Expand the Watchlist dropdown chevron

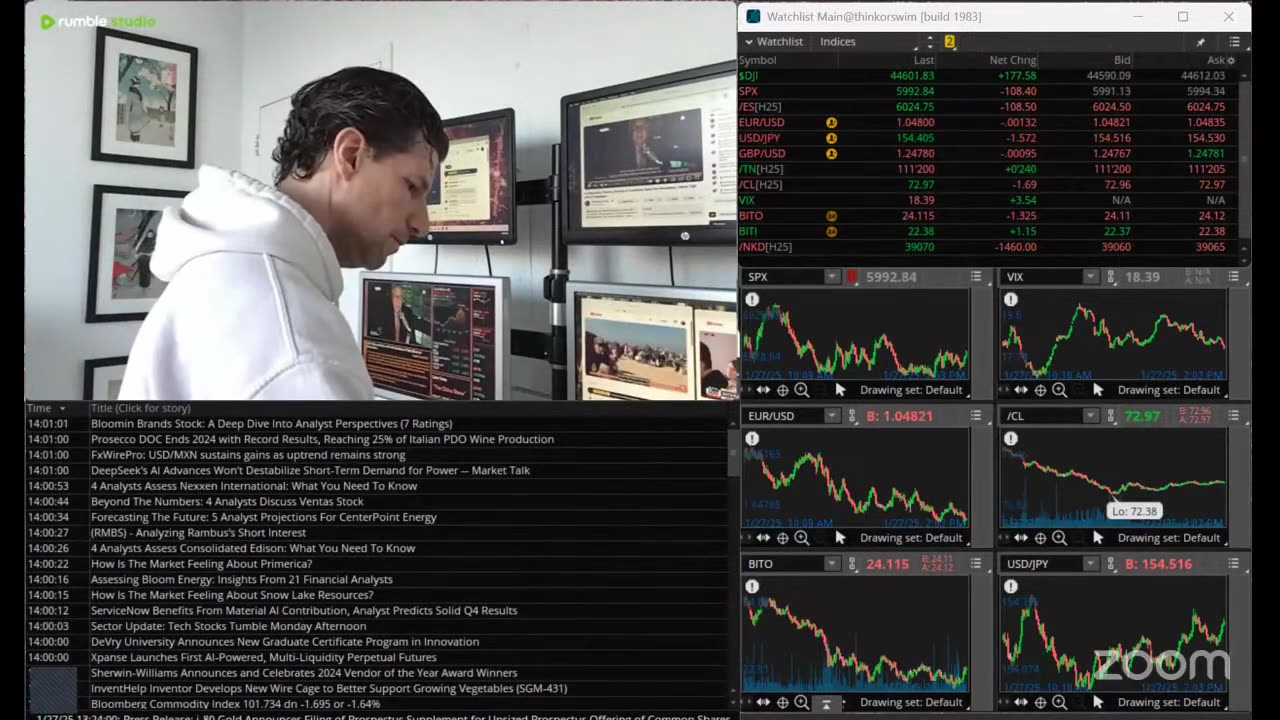[x=748, y=42]
